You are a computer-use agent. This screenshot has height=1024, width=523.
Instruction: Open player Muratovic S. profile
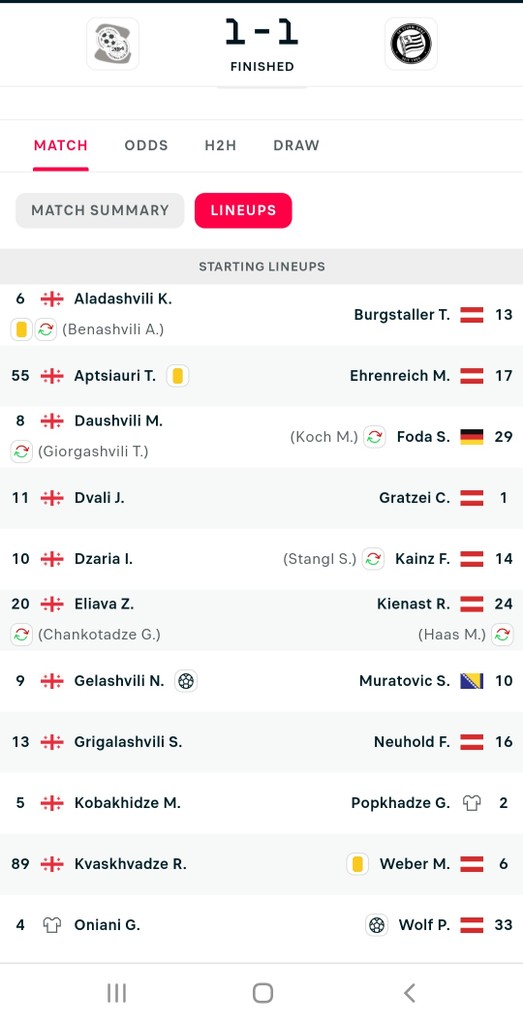(404, 681)
